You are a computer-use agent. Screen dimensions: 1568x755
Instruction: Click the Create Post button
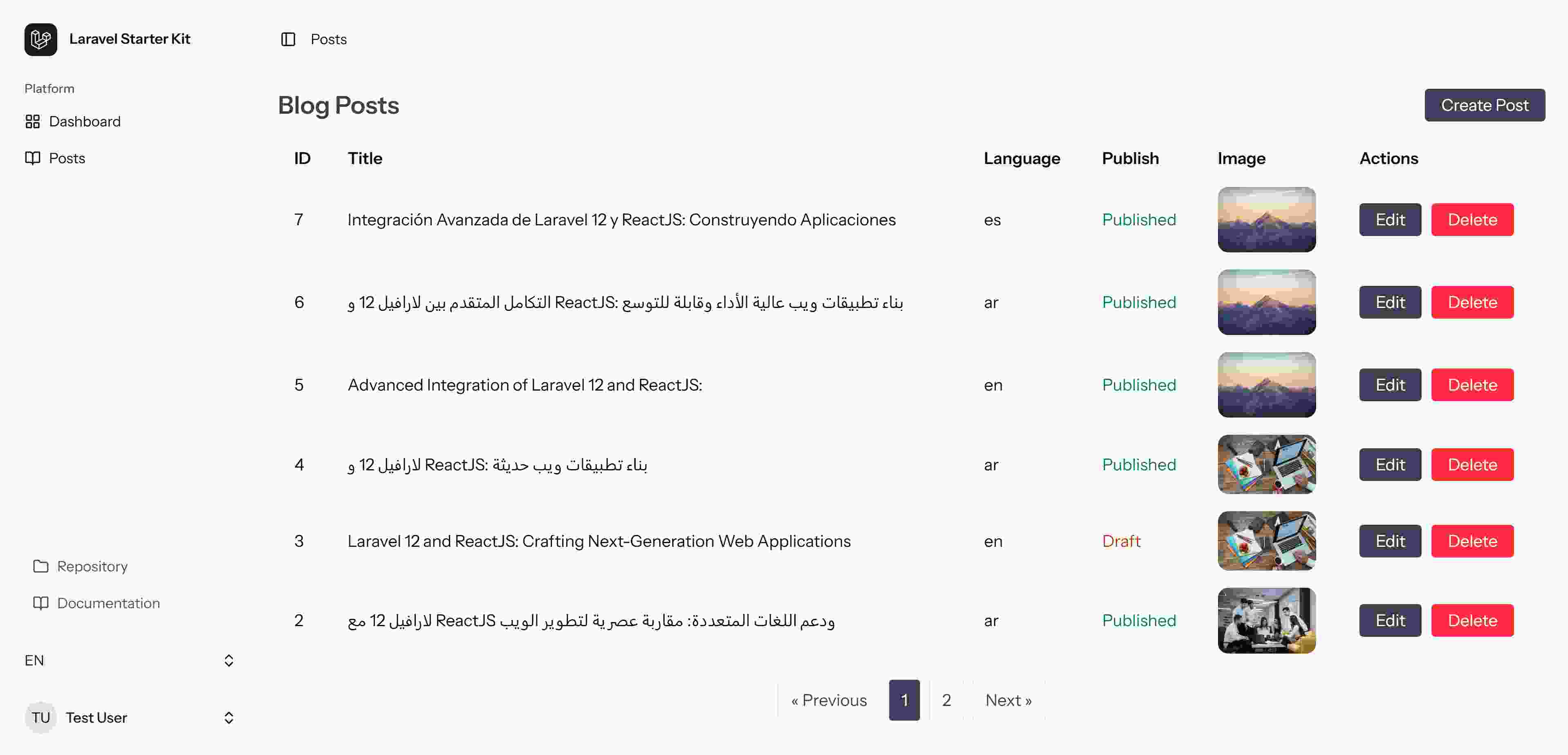(x=1485, y=106)
